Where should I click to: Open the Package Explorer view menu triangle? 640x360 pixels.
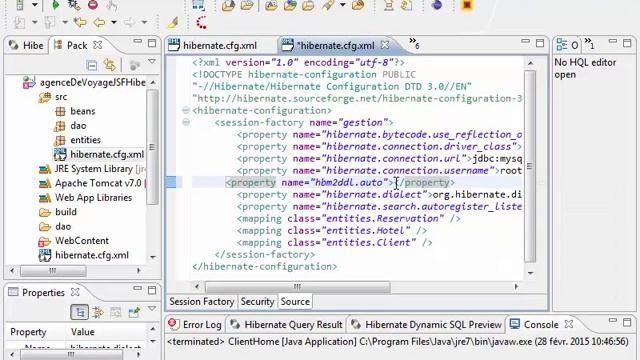click(152, 62)
